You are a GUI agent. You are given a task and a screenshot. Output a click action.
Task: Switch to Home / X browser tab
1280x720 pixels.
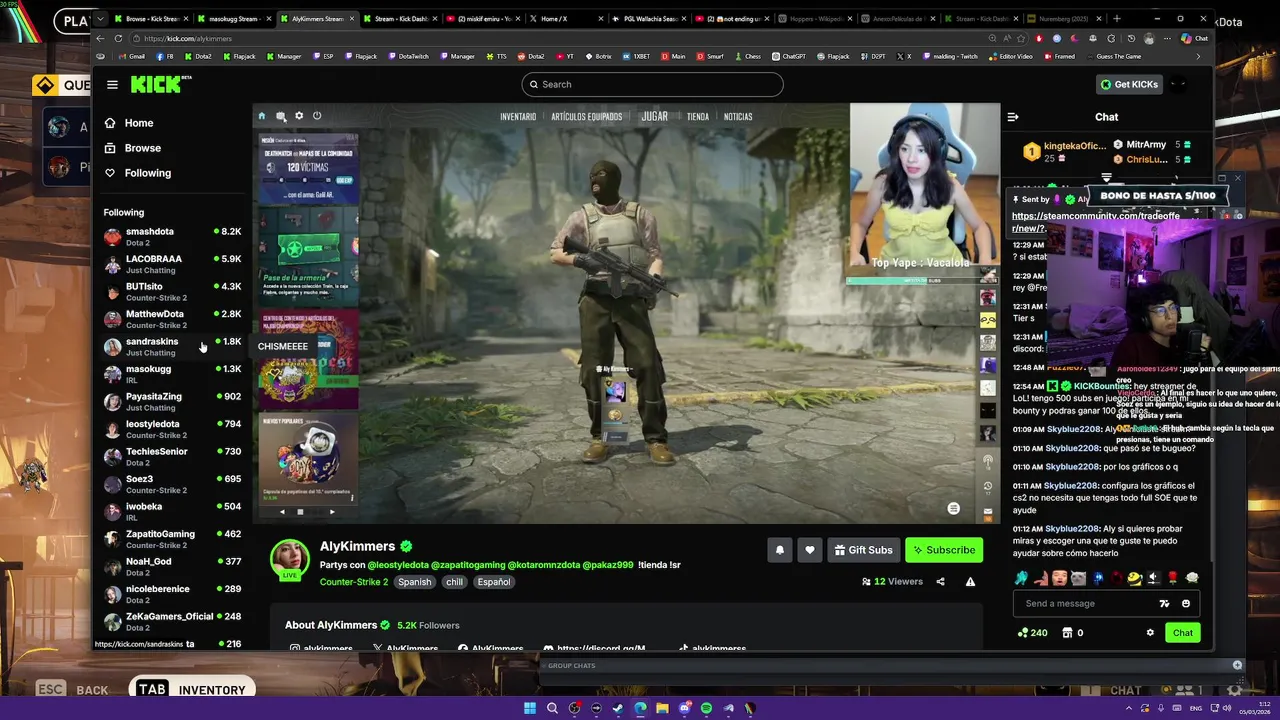coord(565,18)
